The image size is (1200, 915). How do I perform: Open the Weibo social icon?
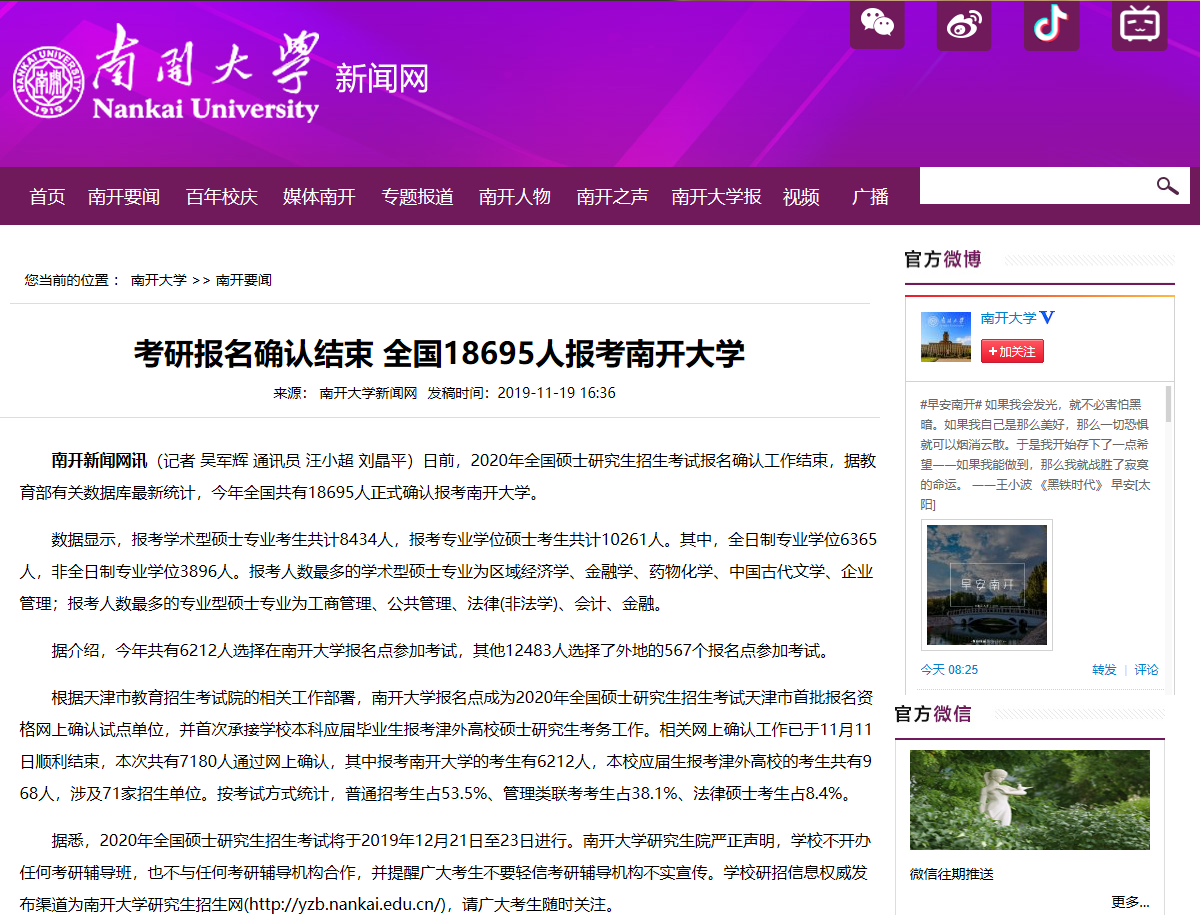click(x=964, y=24)
